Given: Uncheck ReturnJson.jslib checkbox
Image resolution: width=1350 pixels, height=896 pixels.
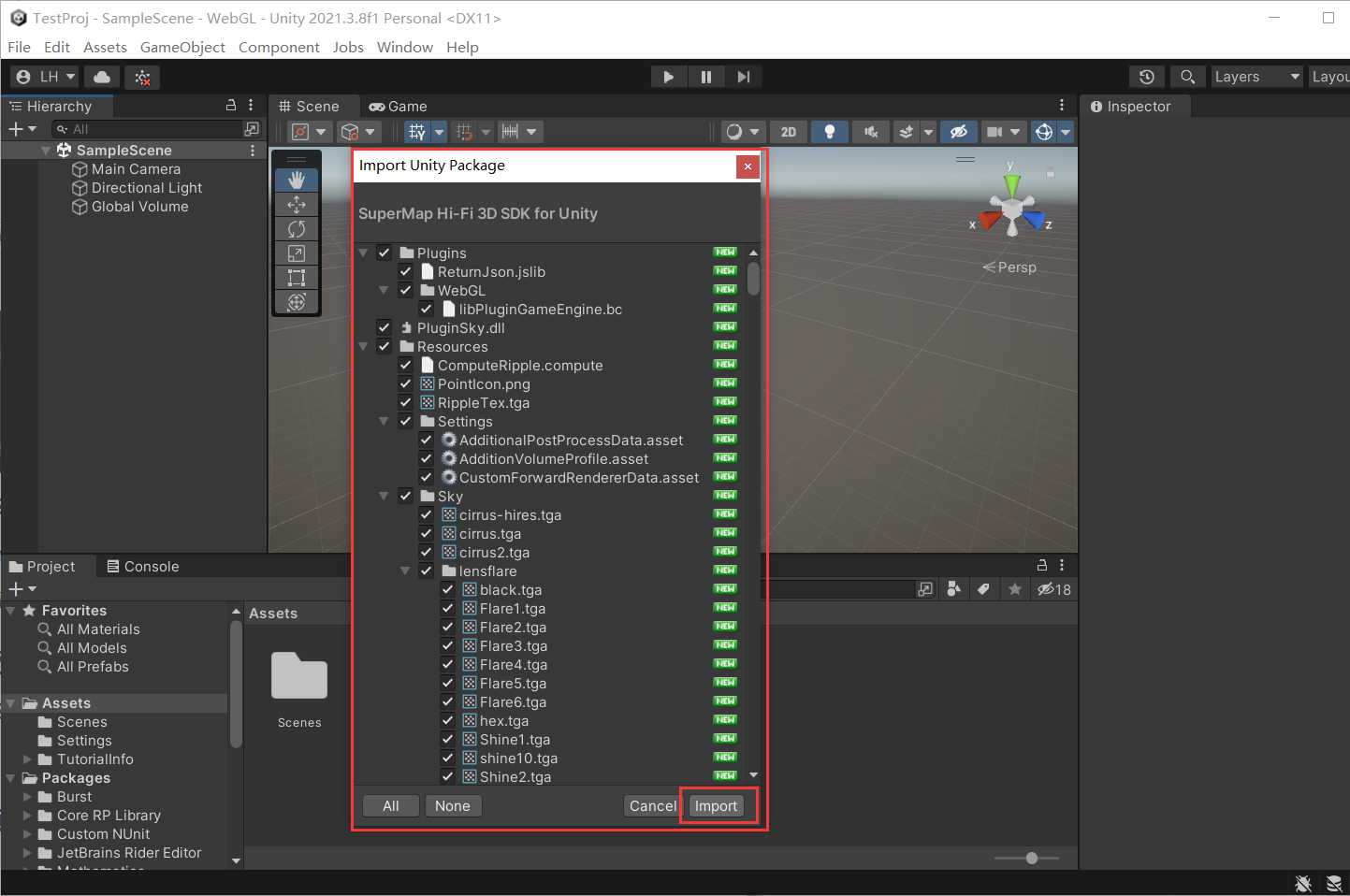Looking at the screenshot, I should point(405,271).
